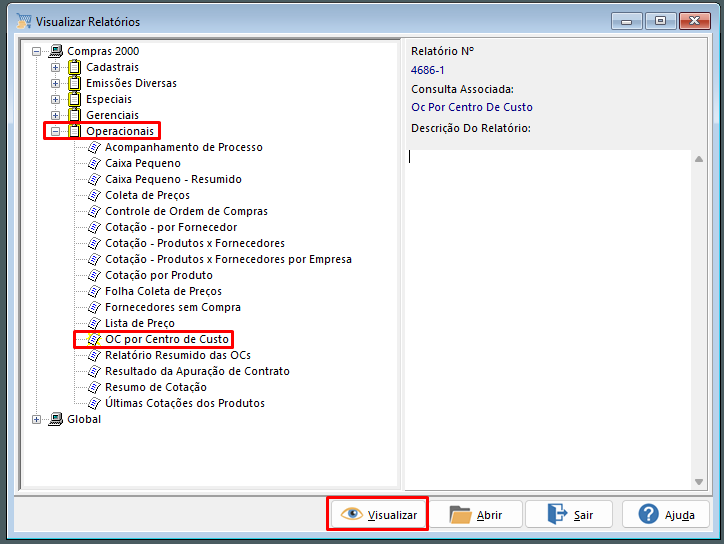724x544 pixels.
Task: Select Últimas Cotações dos Produtos report
Action: [185, 403]
